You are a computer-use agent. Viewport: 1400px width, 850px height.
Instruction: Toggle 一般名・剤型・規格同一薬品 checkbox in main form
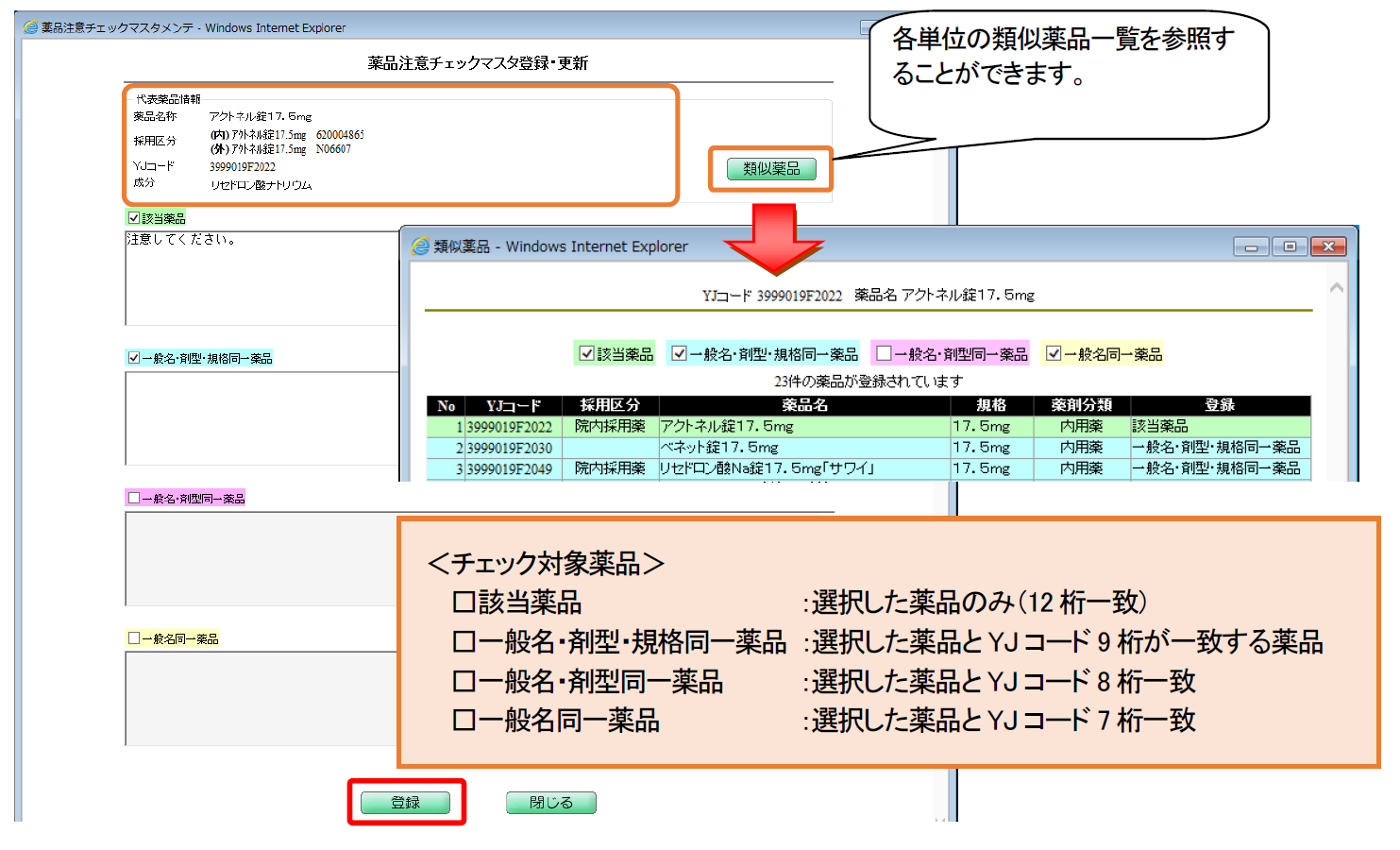(x=134, y=358)
